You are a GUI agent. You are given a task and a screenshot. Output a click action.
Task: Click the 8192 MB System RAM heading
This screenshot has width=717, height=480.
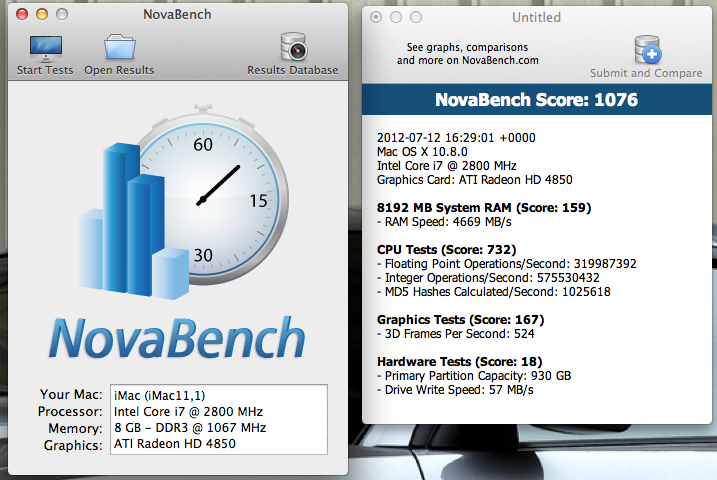point(484,208)
